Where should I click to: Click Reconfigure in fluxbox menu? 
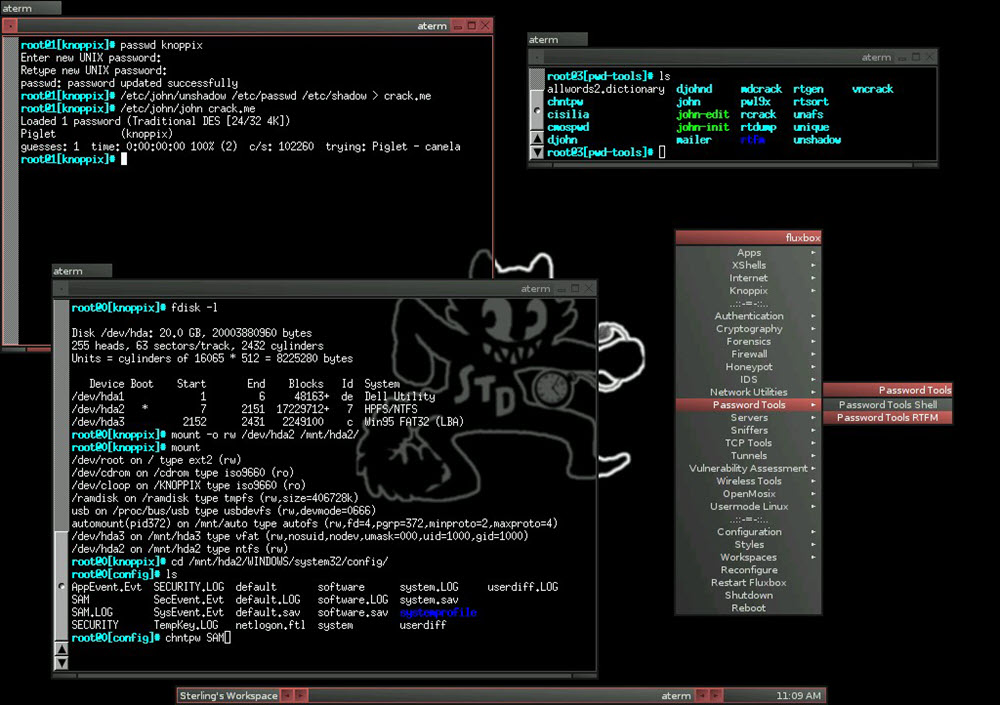(x=749, y=570)
